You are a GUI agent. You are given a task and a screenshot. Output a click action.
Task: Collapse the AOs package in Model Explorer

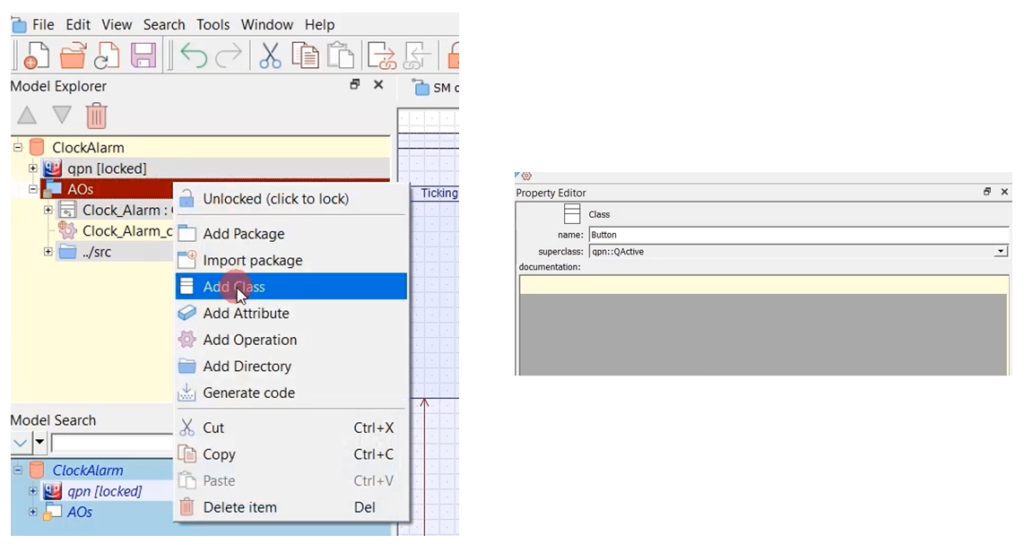[x=33, y=189]
